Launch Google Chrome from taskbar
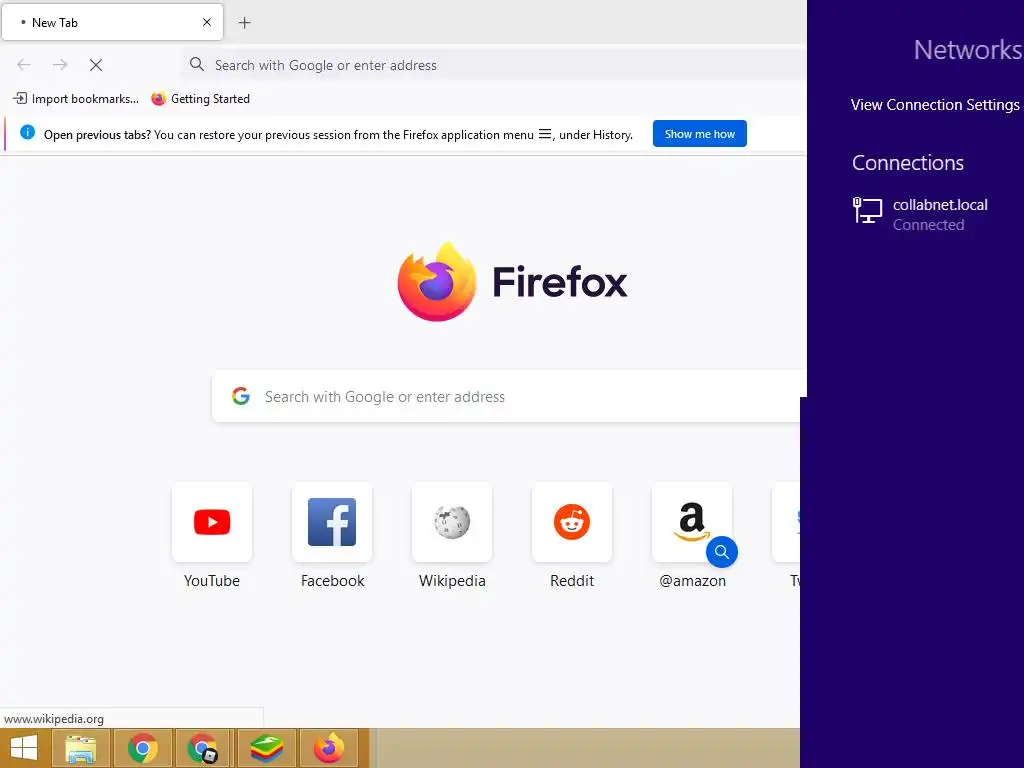 pos(142,748)
